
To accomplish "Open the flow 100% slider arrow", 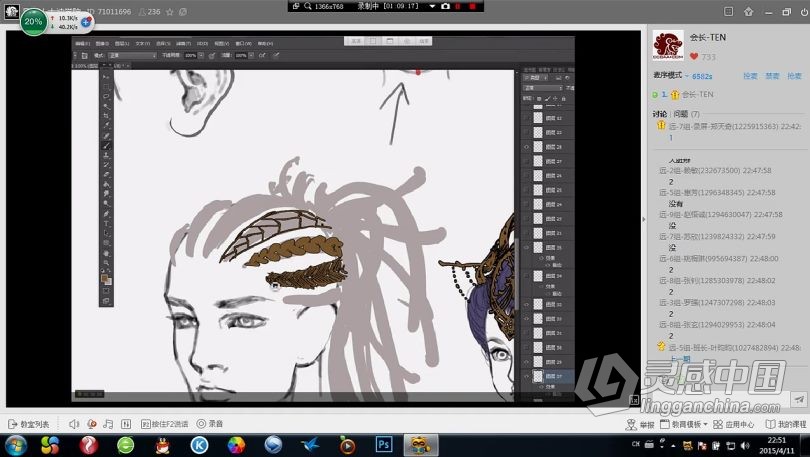I will (251, 55).
